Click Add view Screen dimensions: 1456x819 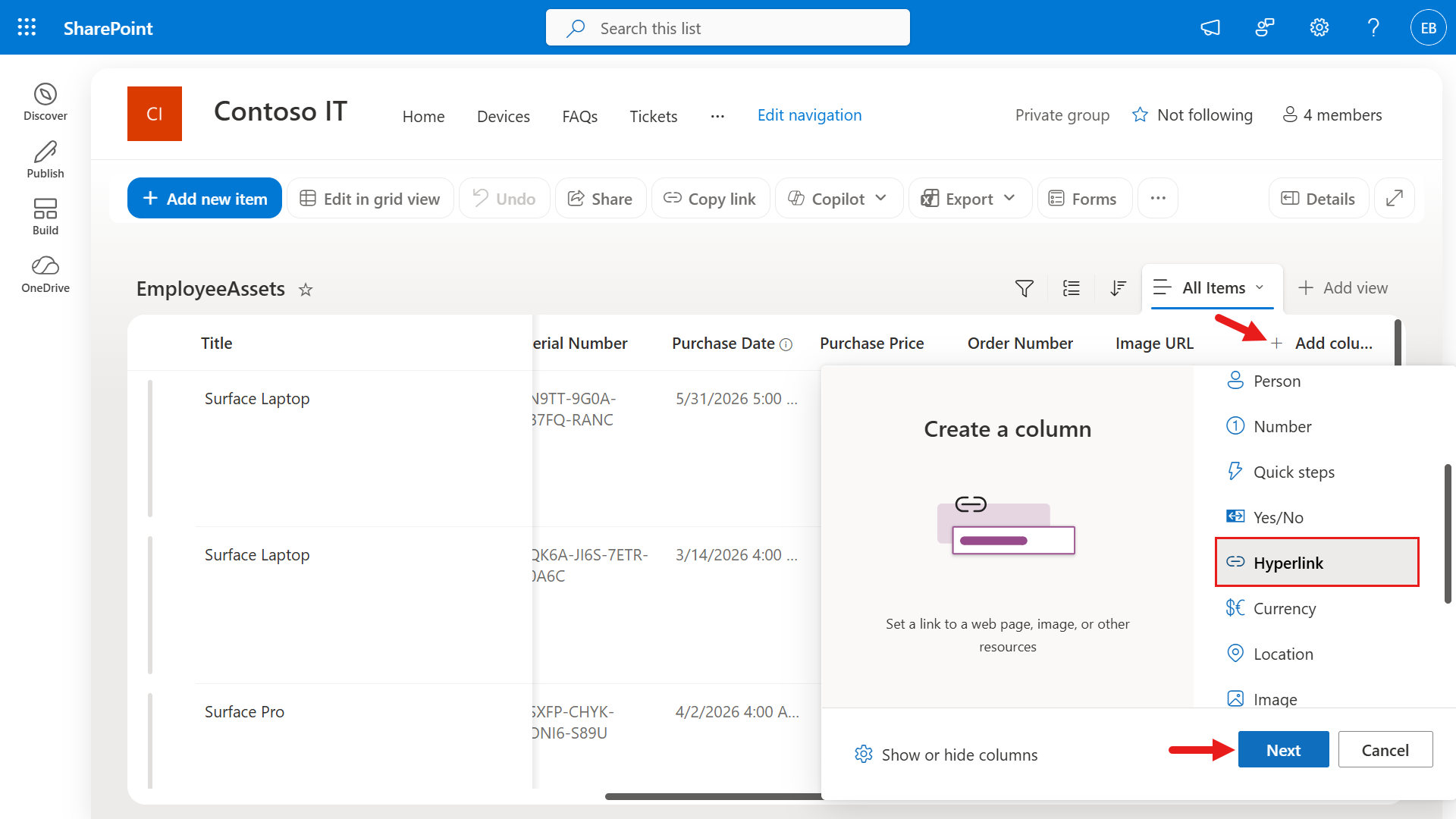click(1343, 288)
